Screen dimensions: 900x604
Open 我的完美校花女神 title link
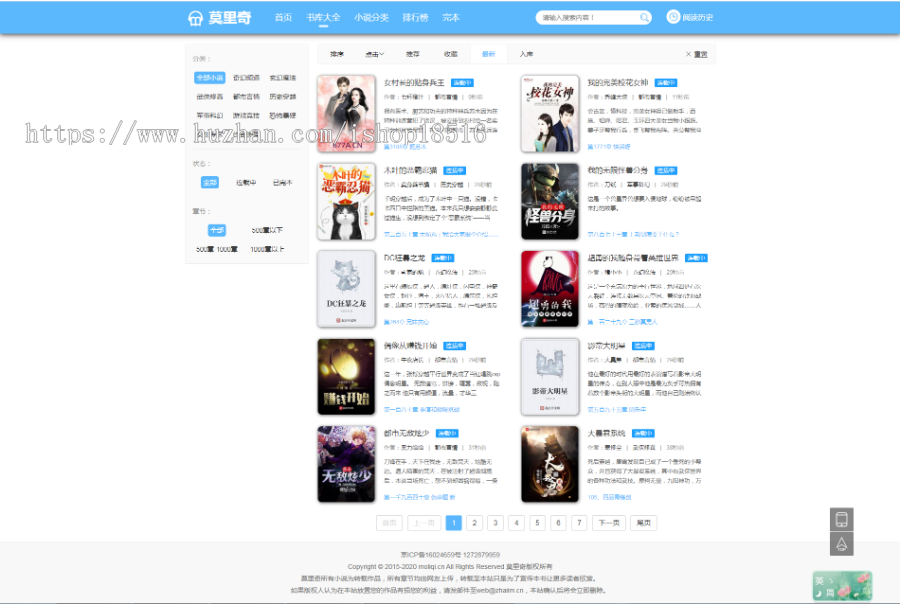618,83
